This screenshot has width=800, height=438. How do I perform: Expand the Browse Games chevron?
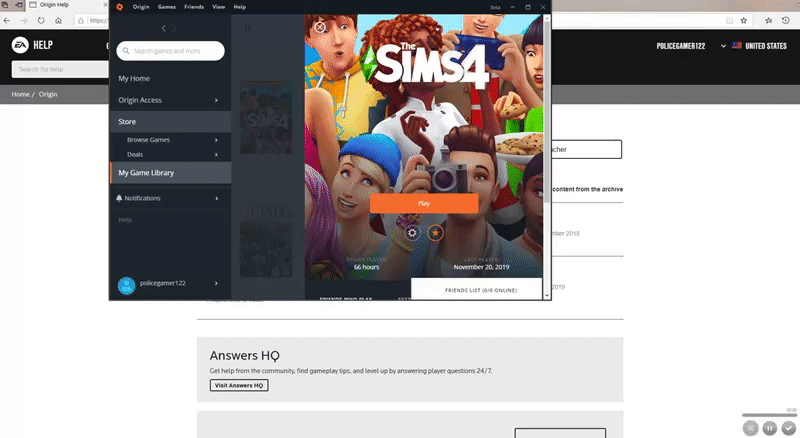[x=216, y=140]
